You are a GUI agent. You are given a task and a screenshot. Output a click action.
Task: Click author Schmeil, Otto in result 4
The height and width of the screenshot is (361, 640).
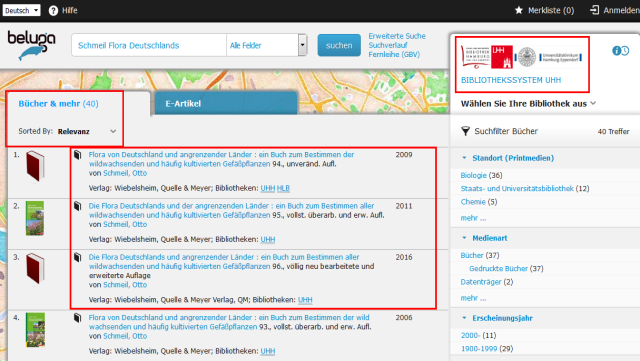tap(125, 336)
